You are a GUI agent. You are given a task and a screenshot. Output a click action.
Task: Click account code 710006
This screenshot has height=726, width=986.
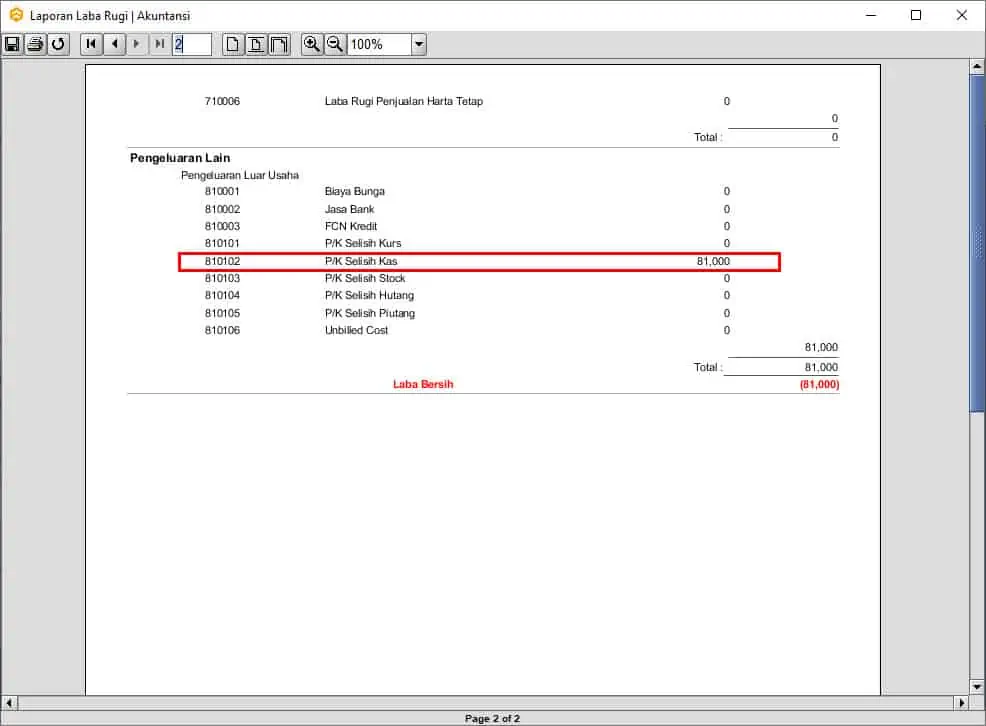[x=222, y=101]
